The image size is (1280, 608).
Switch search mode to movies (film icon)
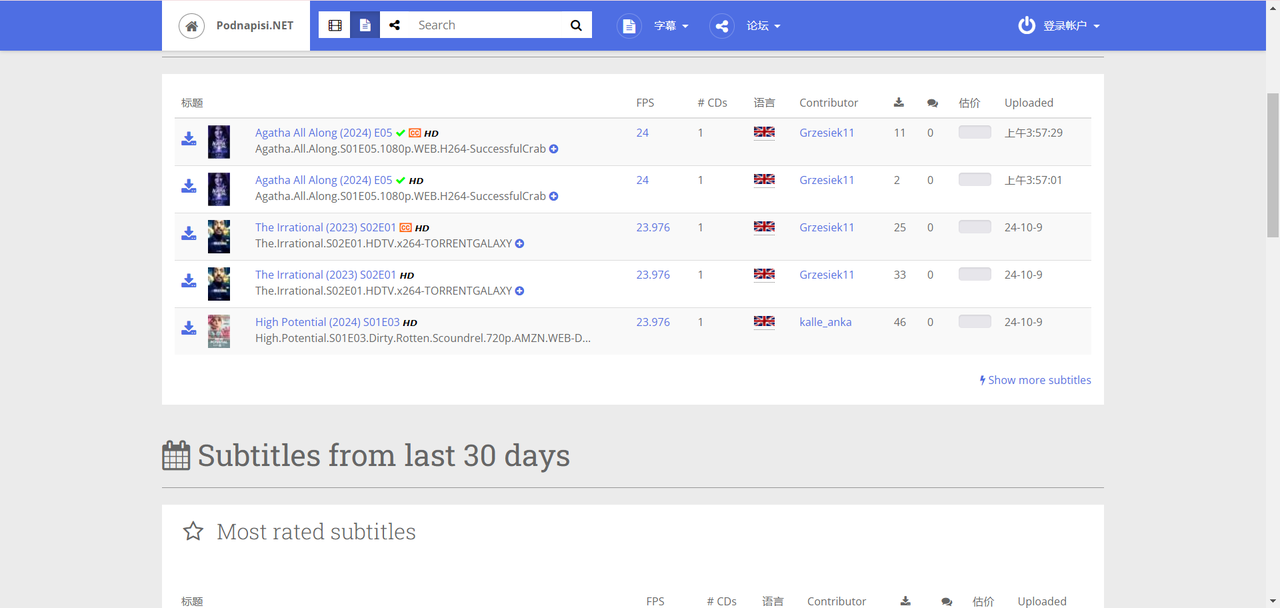coord(335,26)
